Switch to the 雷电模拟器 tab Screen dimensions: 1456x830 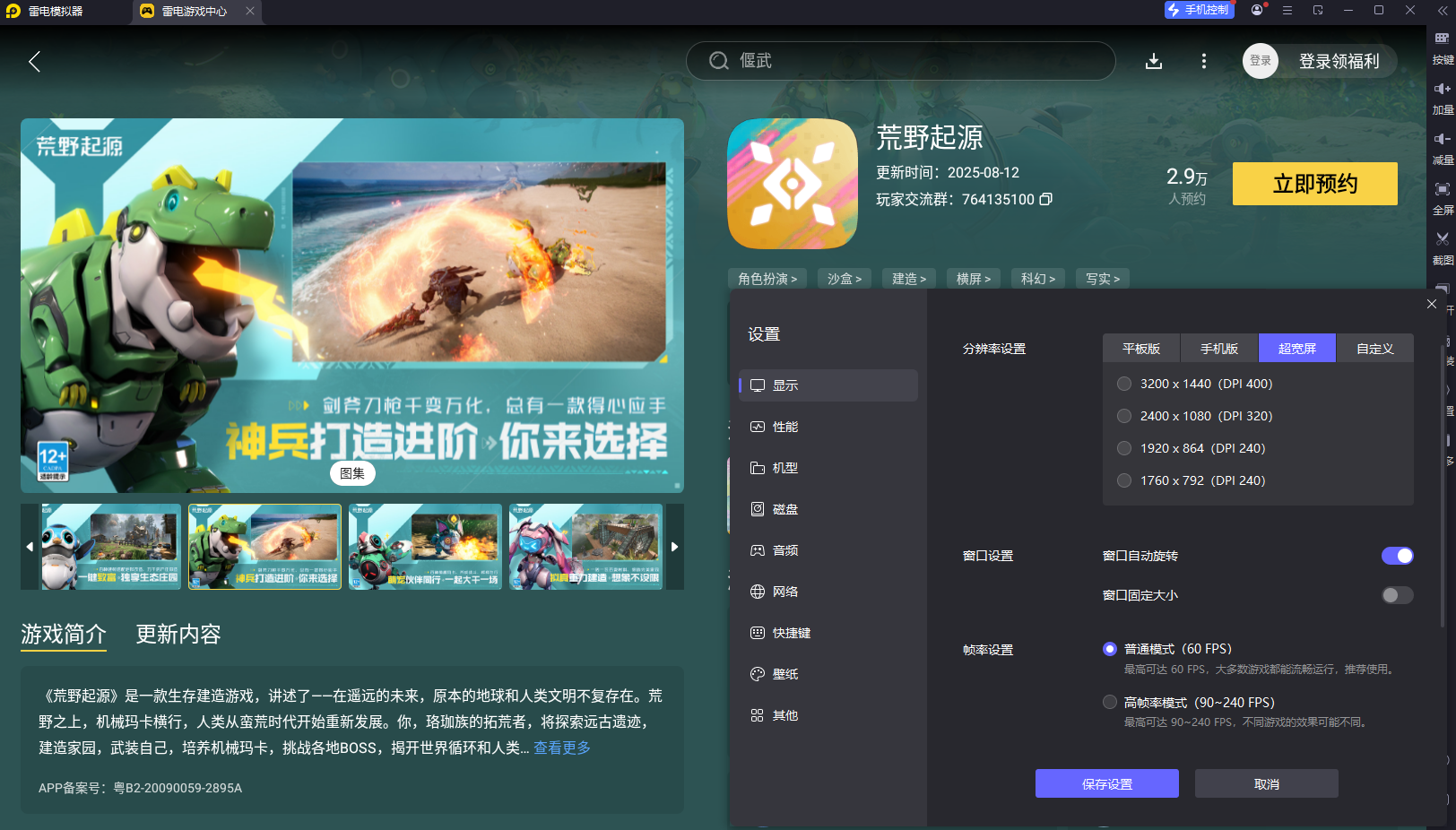tap(56, 11)
